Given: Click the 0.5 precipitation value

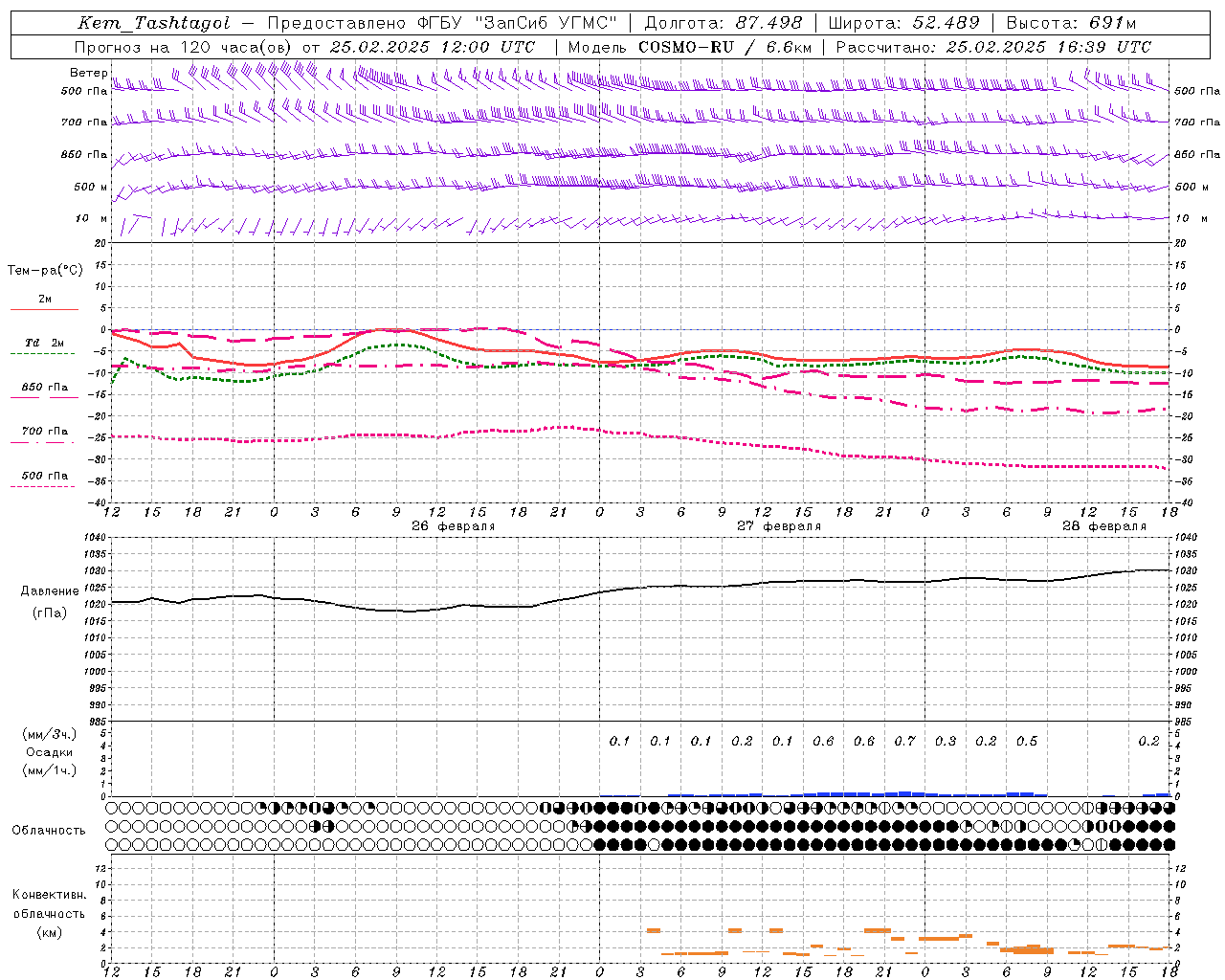Looking at the screenshot, I should click(1027, 741).
